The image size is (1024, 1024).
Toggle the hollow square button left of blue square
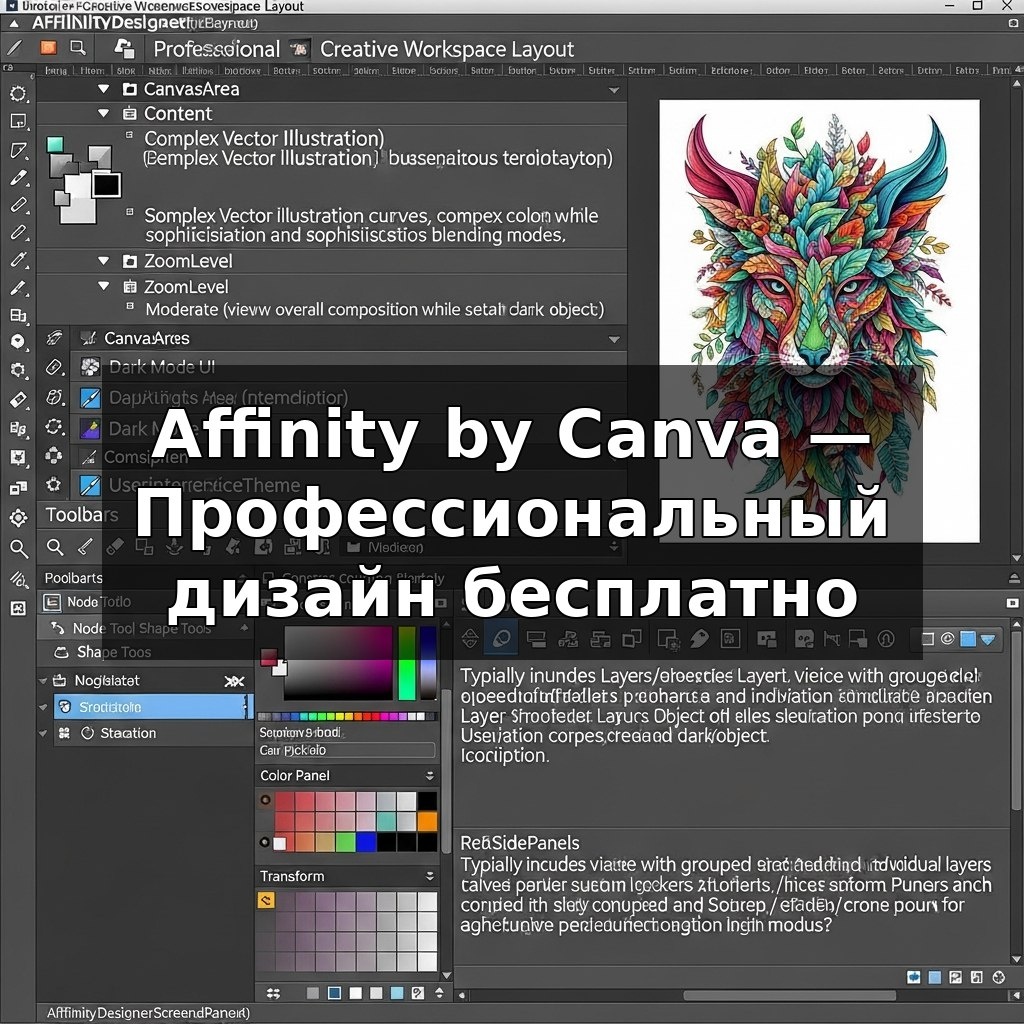(x=927, y=639)
